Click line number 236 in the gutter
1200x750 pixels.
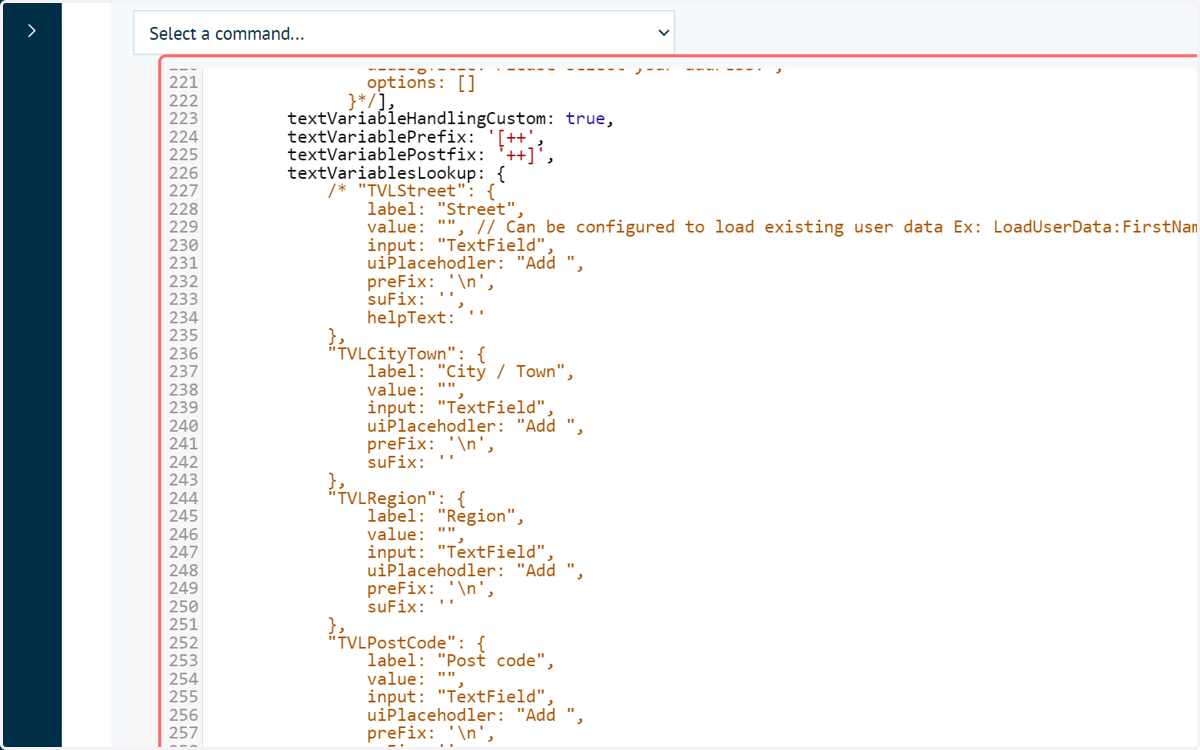pos(184,354)
